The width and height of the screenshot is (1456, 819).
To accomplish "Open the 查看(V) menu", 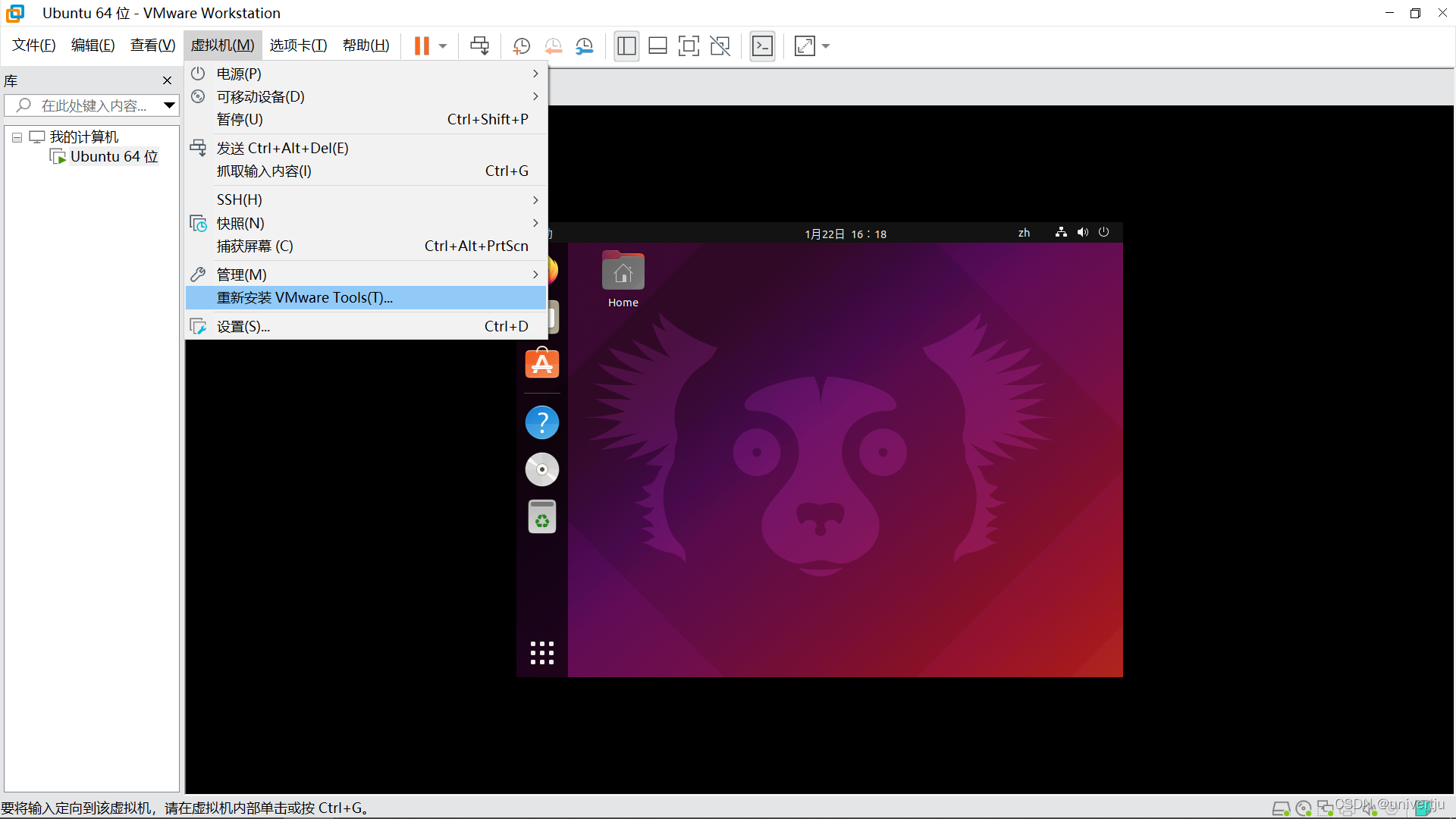I will click(153, 45).
